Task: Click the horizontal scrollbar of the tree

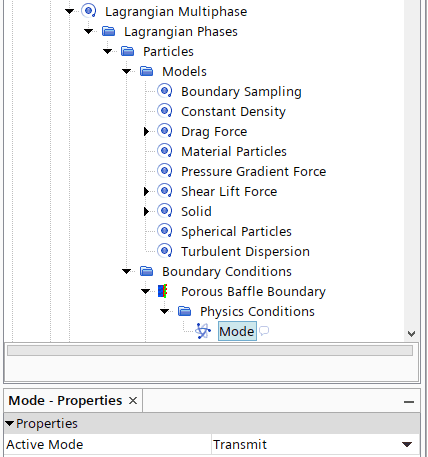Action: [210, 350]
